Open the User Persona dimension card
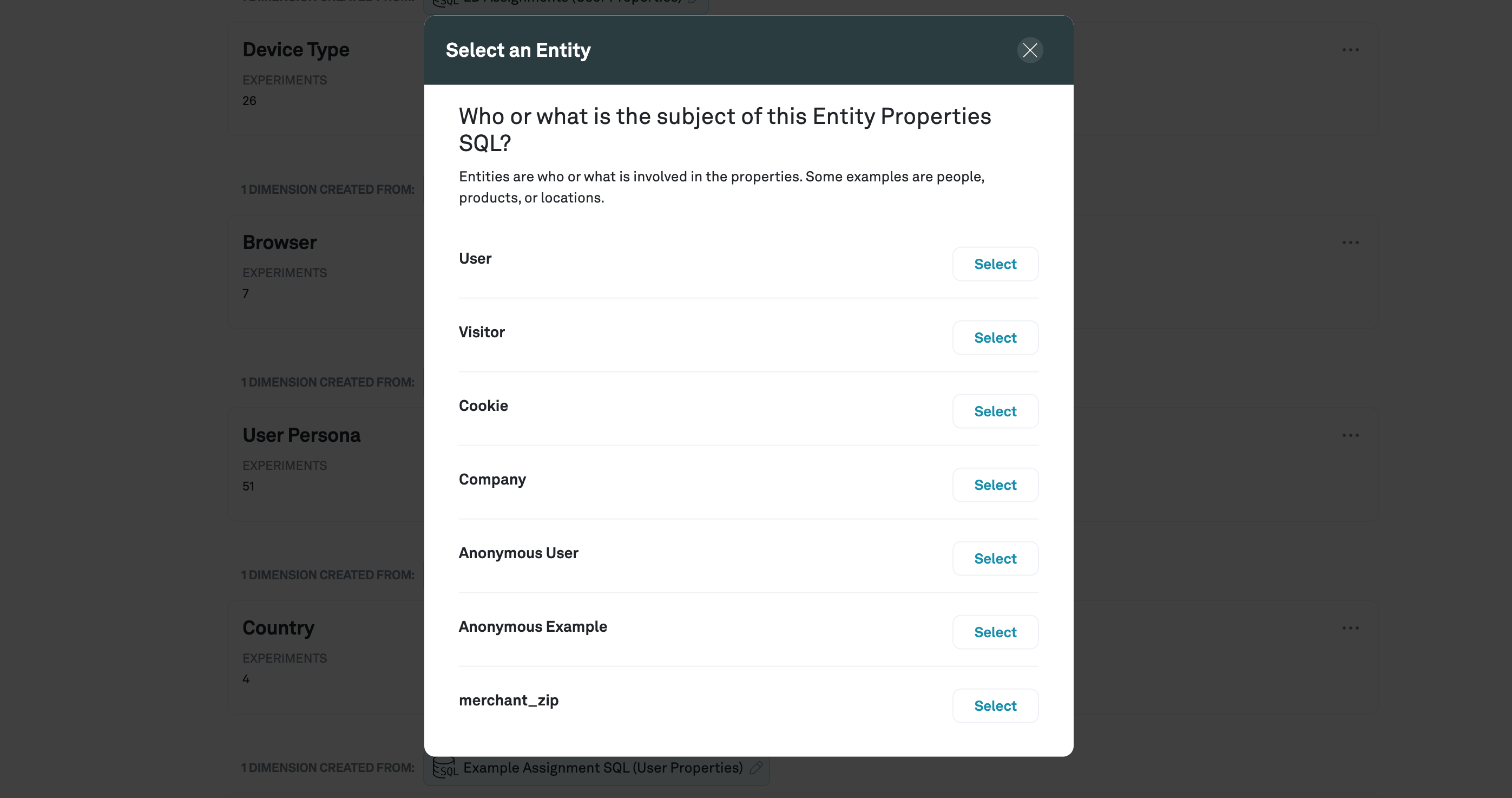This screenshot has height=798, width=1512. [301, 435]
